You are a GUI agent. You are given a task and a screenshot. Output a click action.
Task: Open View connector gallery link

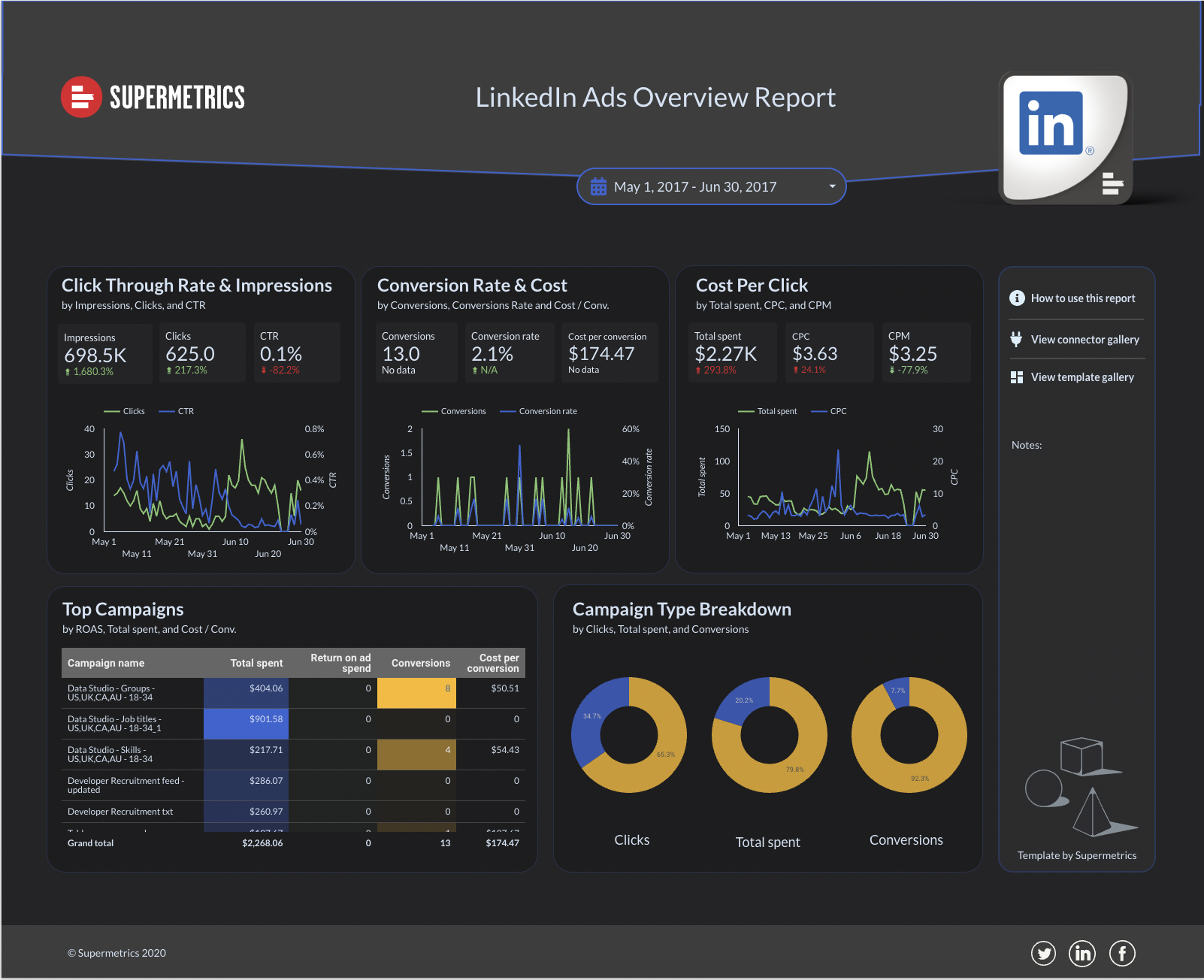pyautogui.click(x=1085, y=340)
